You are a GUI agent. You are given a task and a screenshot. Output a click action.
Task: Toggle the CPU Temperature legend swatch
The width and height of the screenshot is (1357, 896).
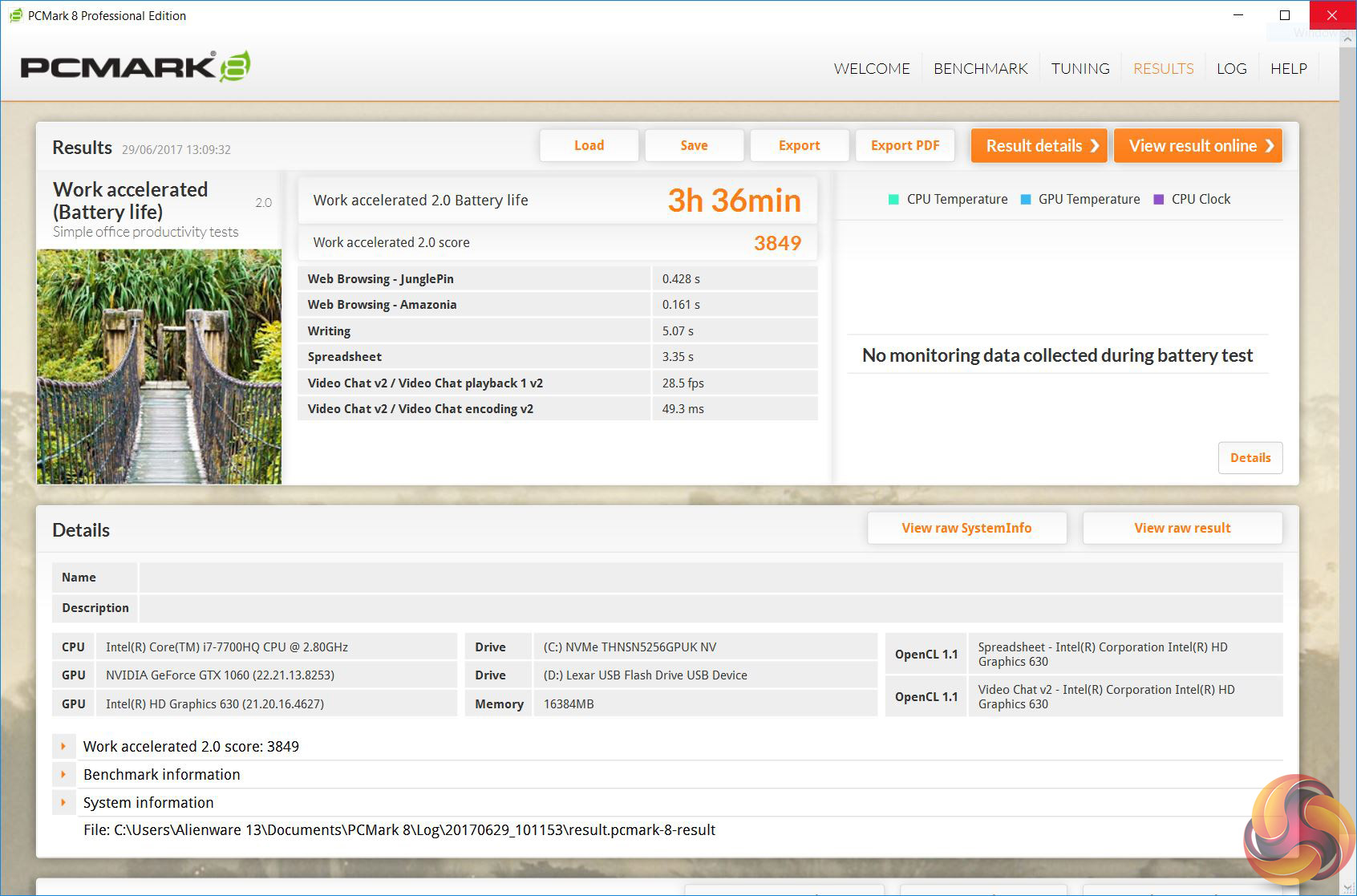893,200
